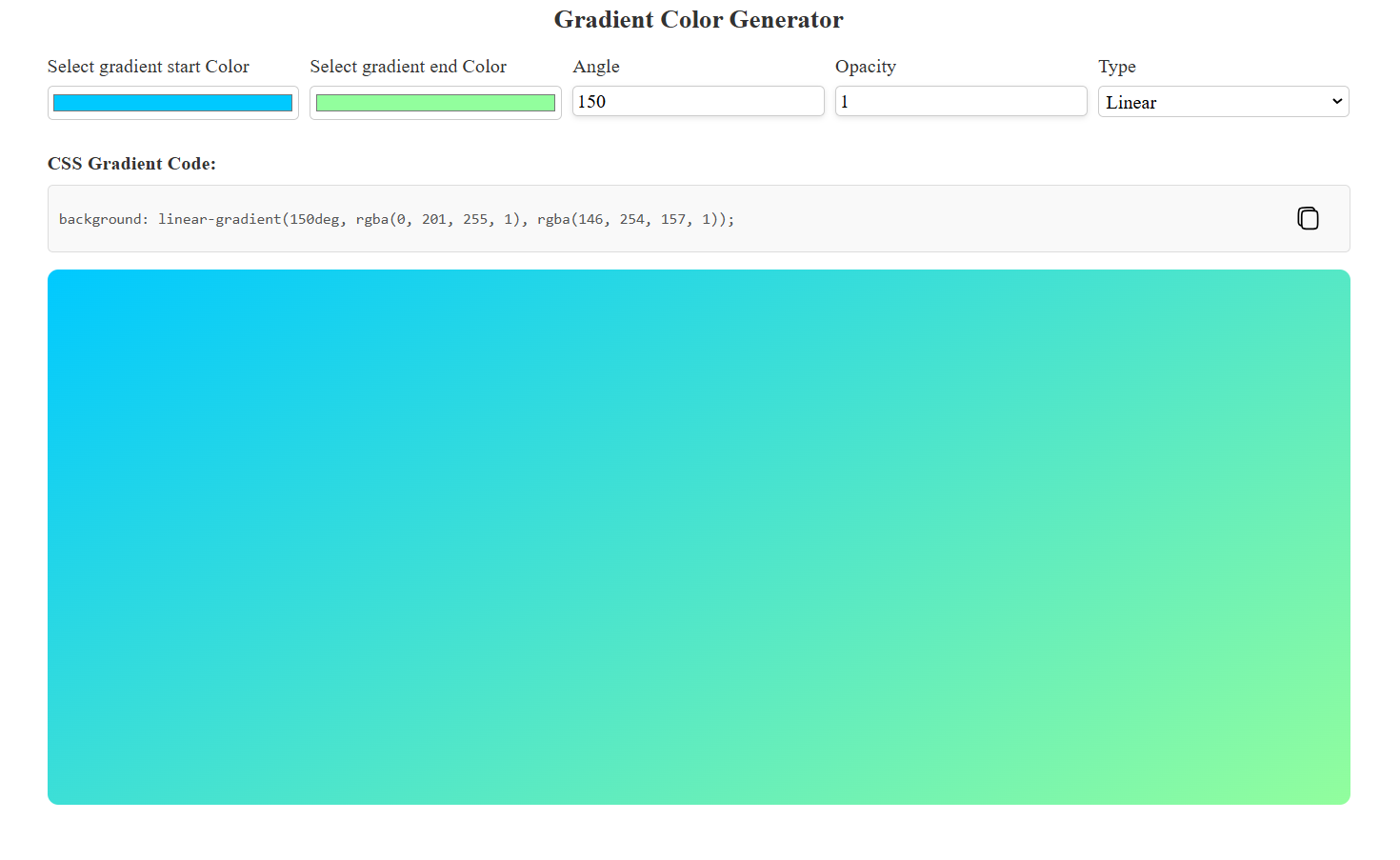Click the Angle label
The image size is (1400, 860).
pos(596,67)
